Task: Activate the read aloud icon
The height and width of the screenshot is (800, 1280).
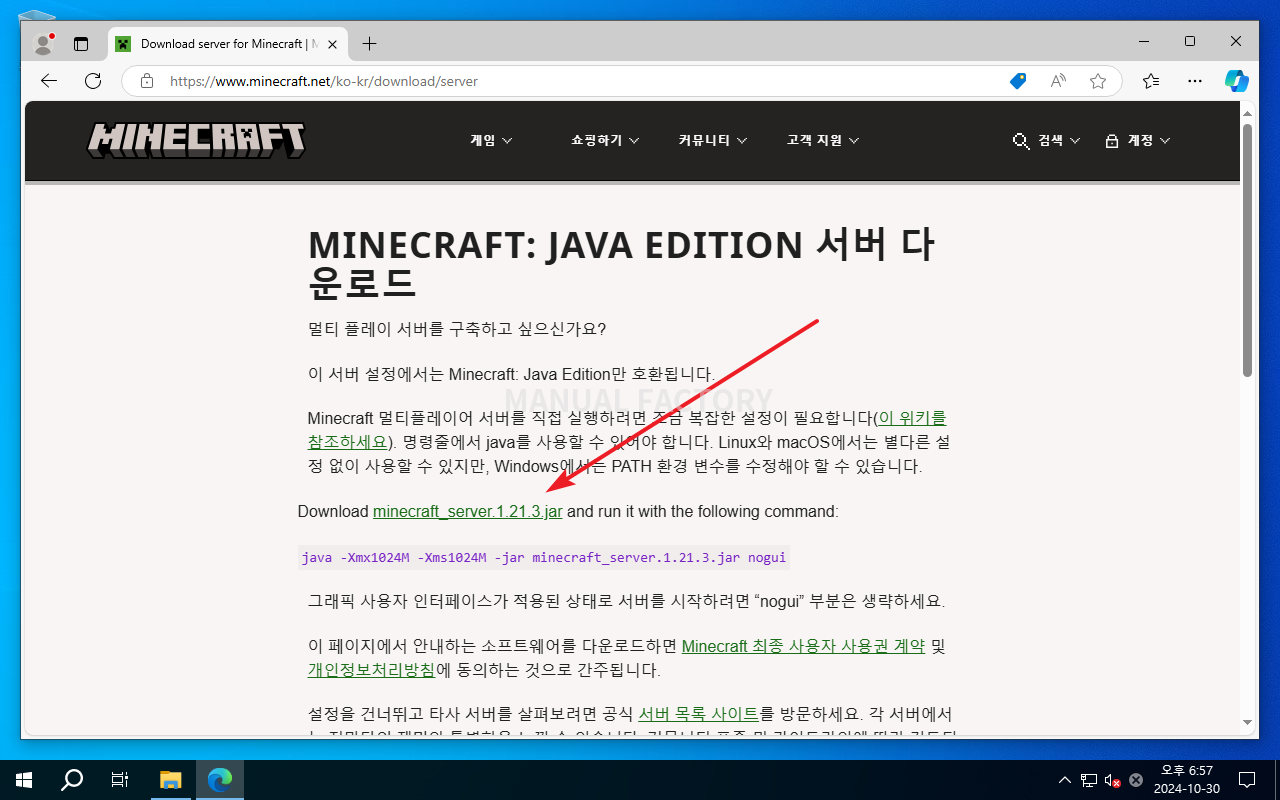Action: (1058, 81)
